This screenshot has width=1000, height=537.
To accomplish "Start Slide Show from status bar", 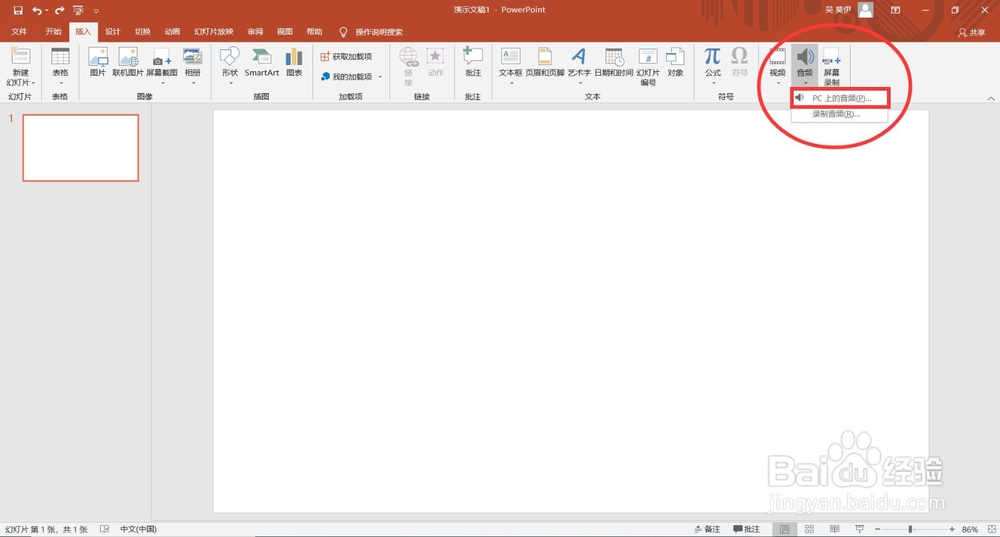I will pyautogui.click(x=859, y=529).
